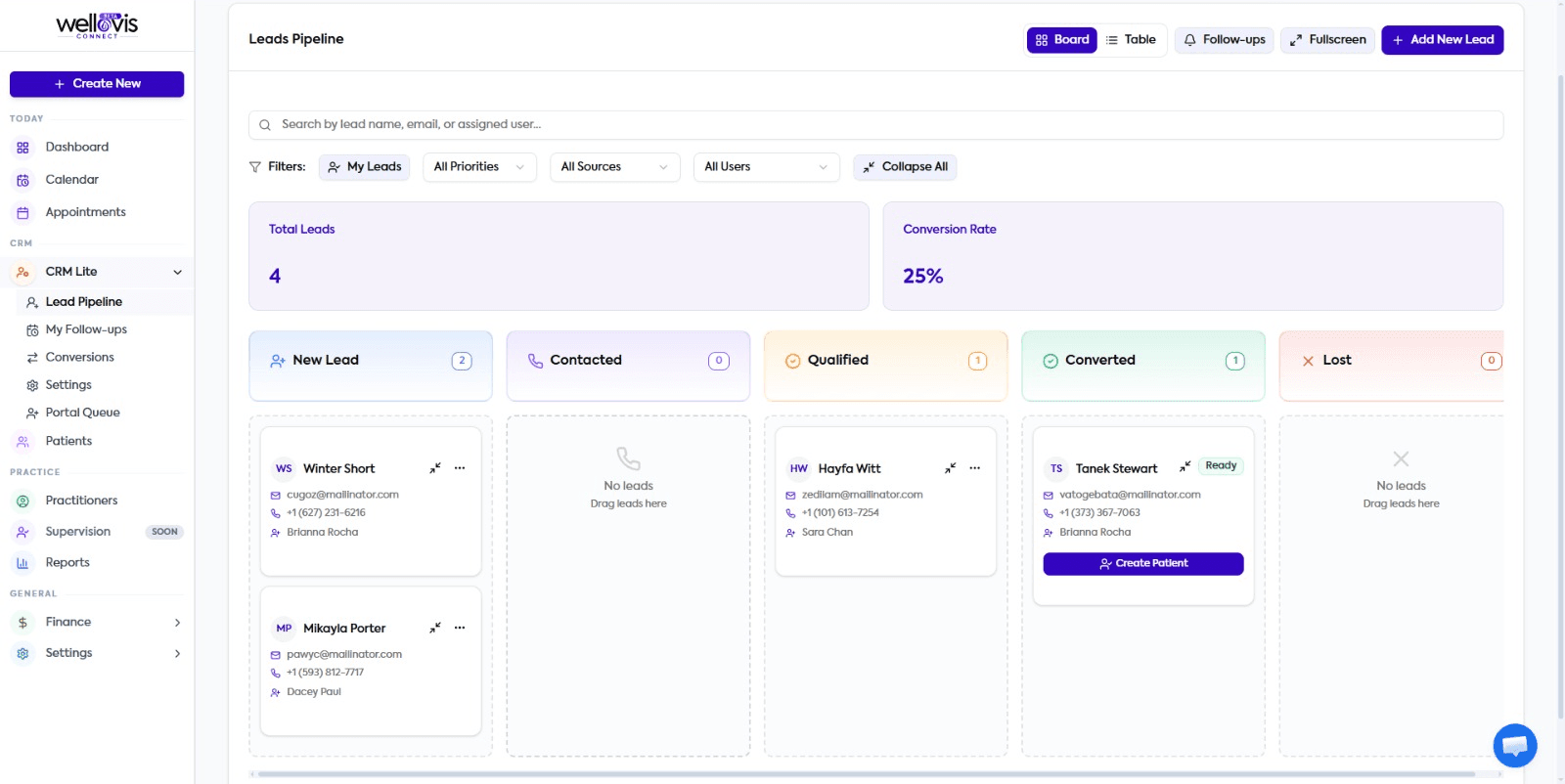The image size is (1565, 784).
Task: Click email cugoz@mailinator.com
Action: point(342,495)
